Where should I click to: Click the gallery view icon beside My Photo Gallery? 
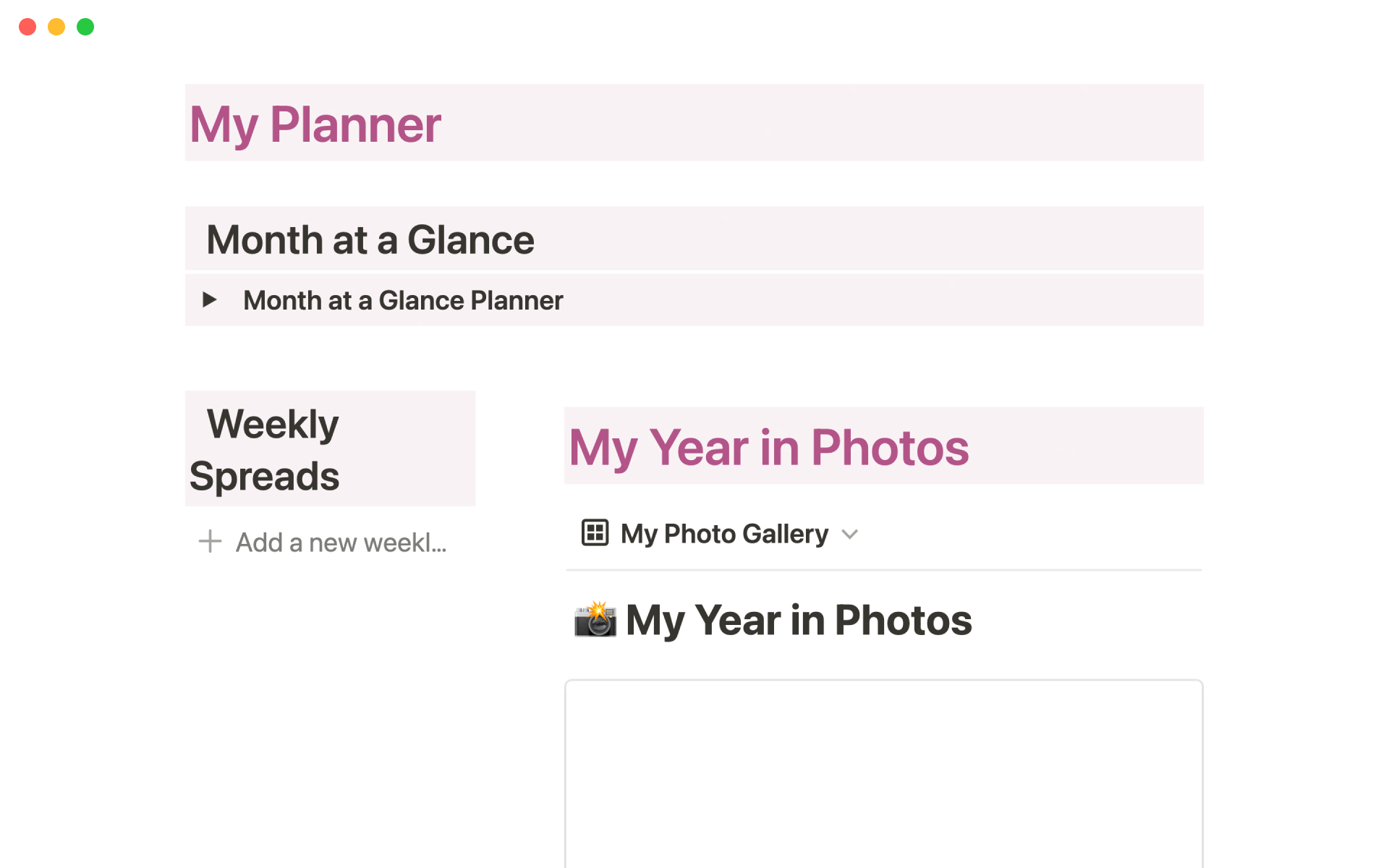pos(595,534)
